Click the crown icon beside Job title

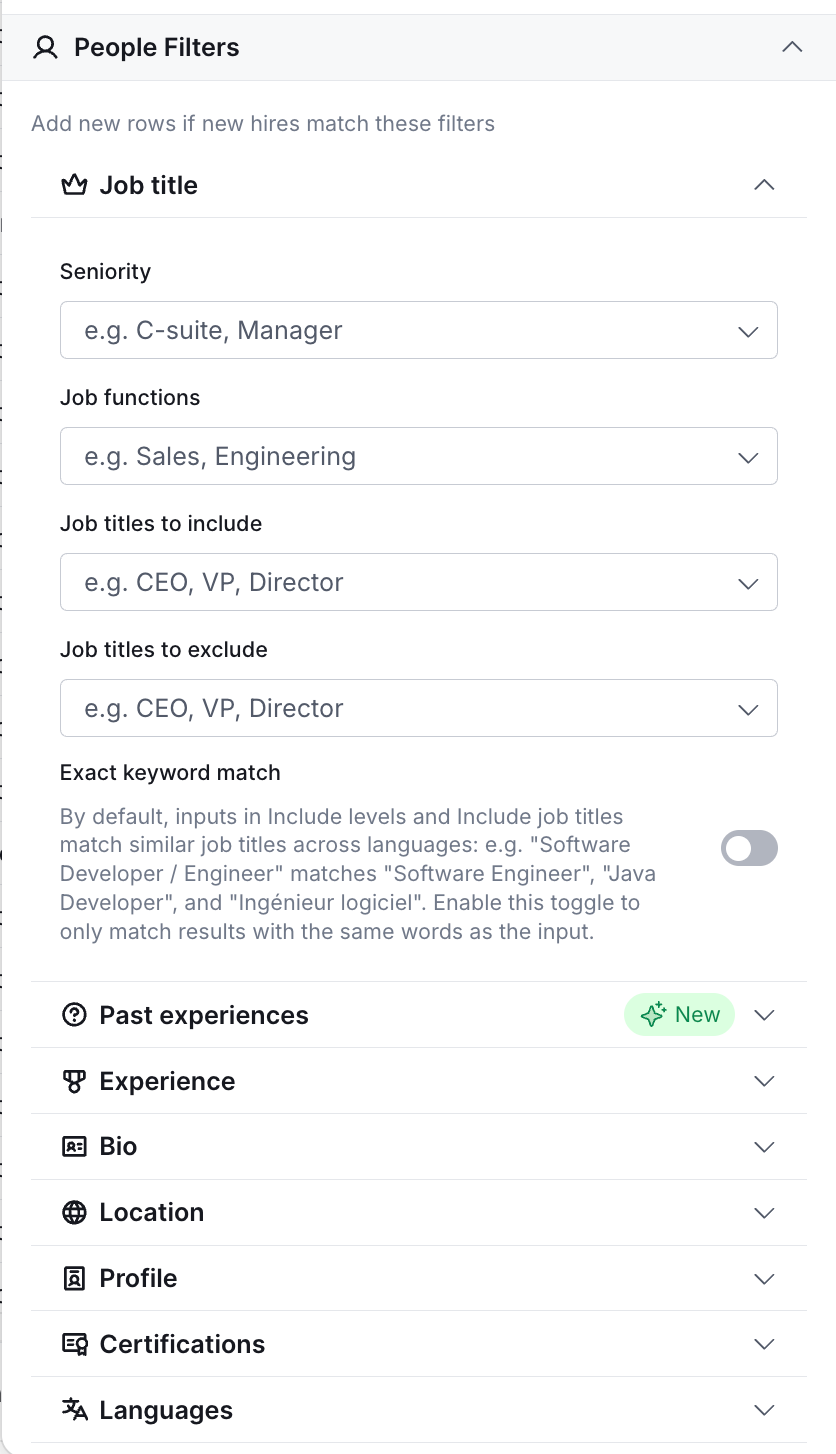tap(74, 185)
